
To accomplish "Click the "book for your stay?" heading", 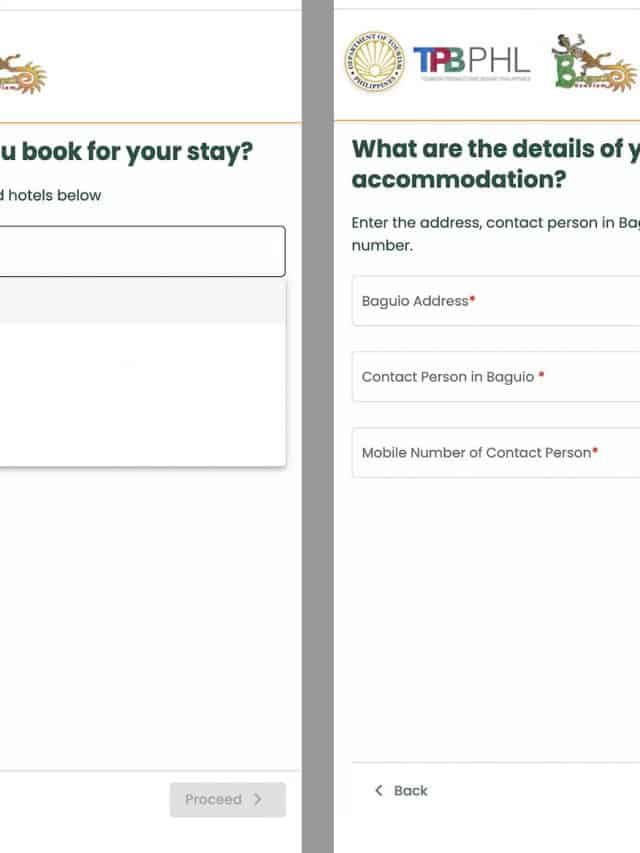I will point(126,153).
